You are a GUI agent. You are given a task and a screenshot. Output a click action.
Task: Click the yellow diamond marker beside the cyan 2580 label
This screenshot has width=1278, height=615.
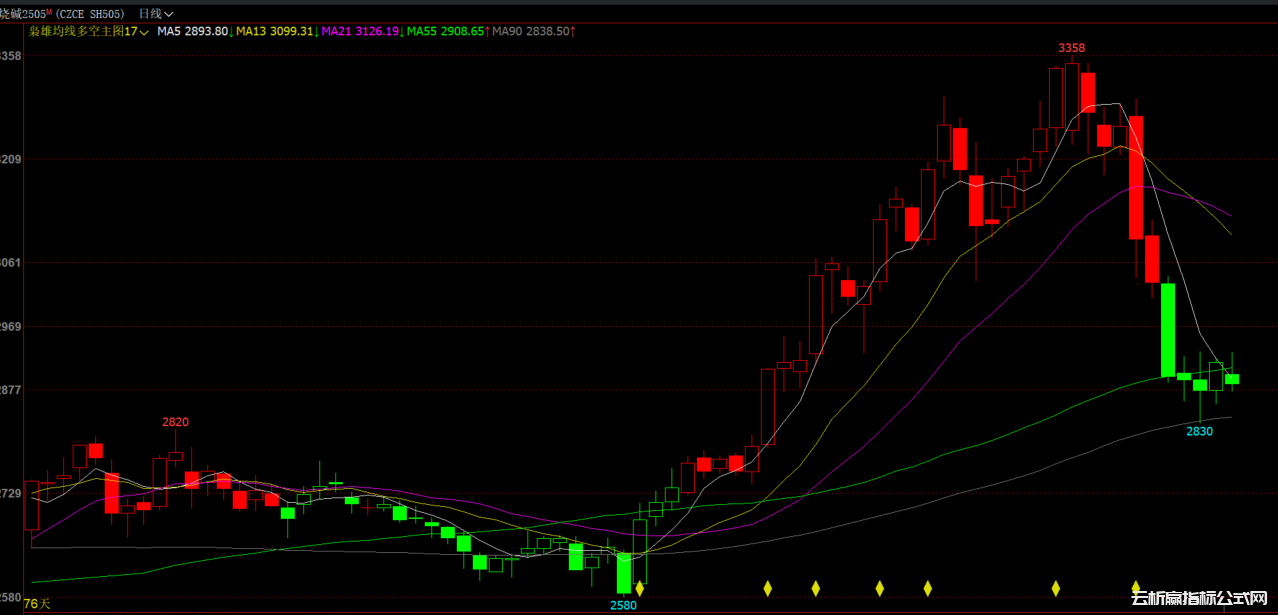point(640,588)
